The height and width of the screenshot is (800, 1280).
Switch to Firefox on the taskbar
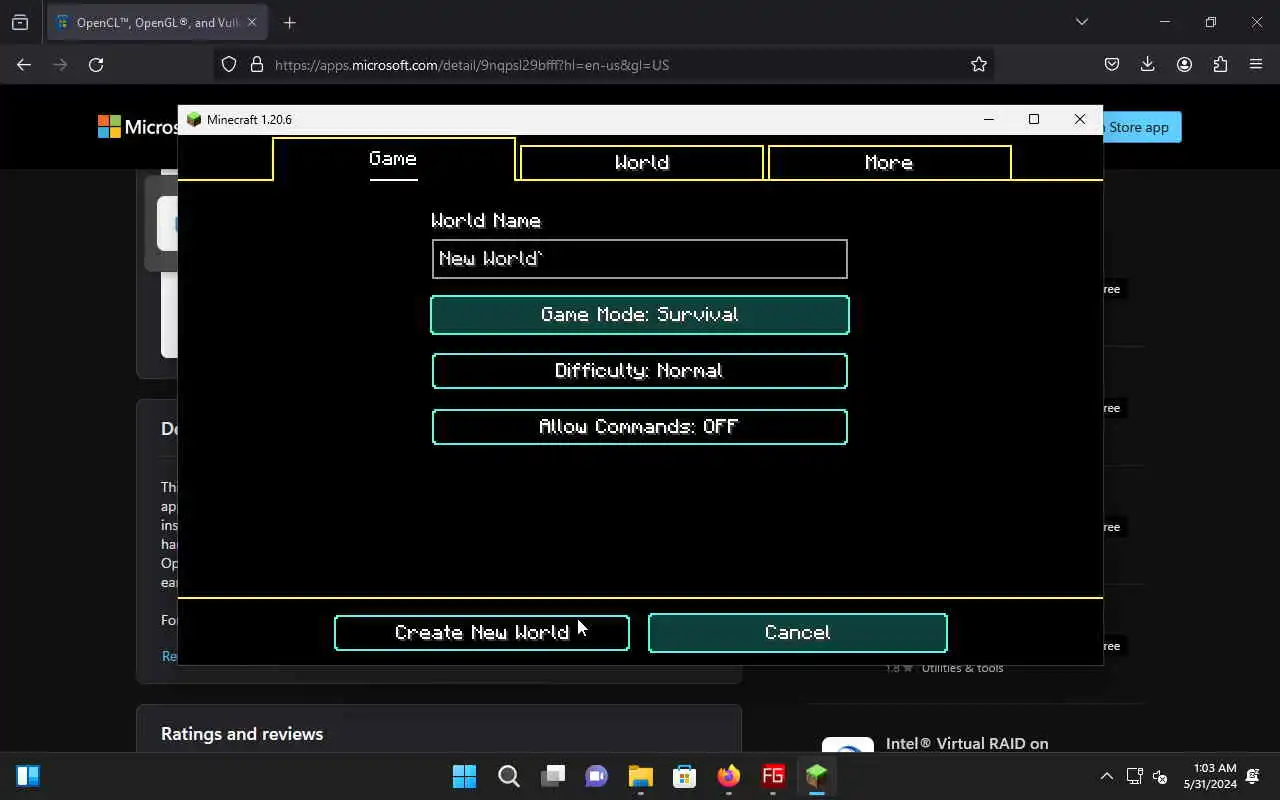(x=729, y=776)
